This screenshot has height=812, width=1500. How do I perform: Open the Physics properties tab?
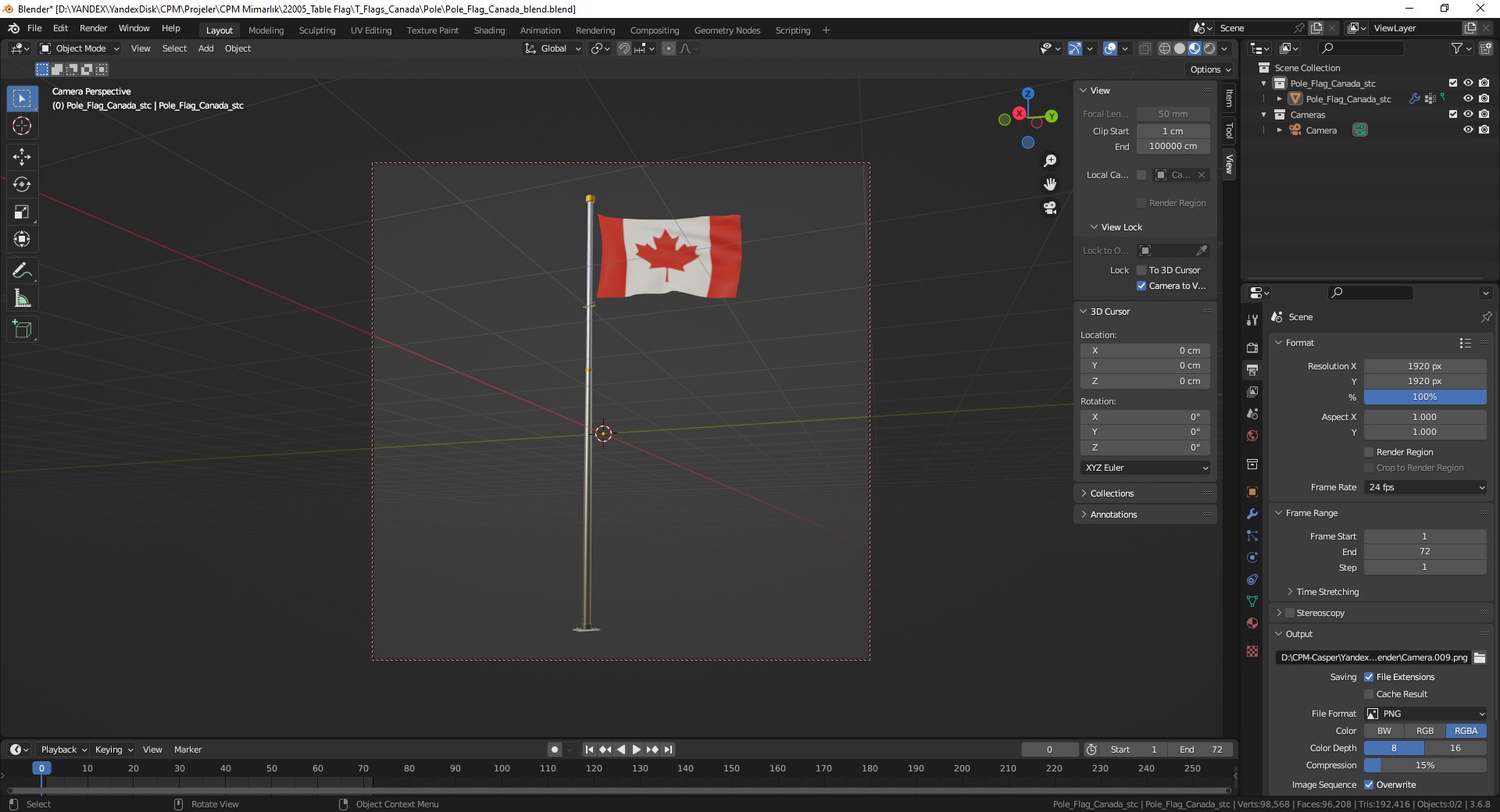pos(1252,557)
